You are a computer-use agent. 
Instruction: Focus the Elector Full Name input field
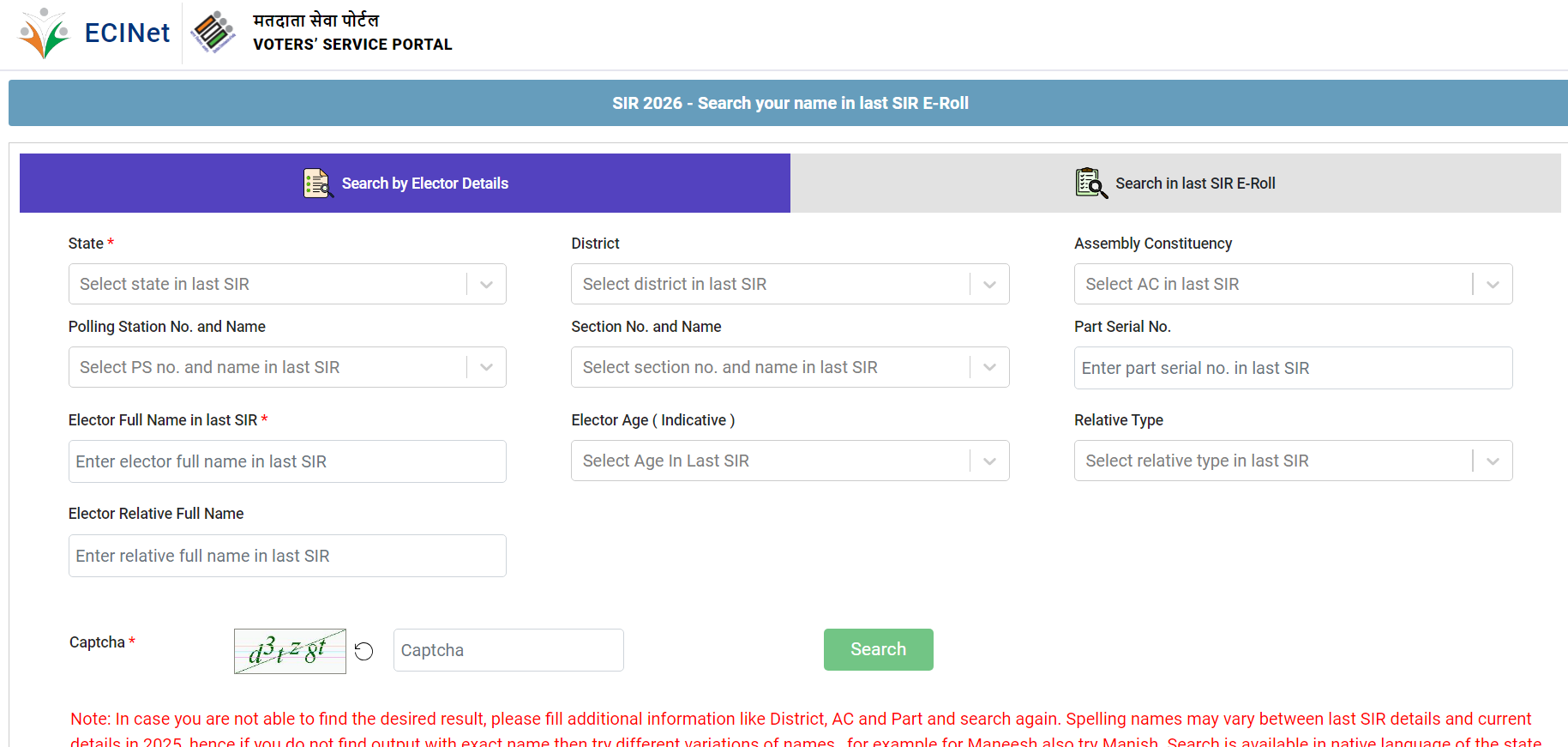coord(287,461)
